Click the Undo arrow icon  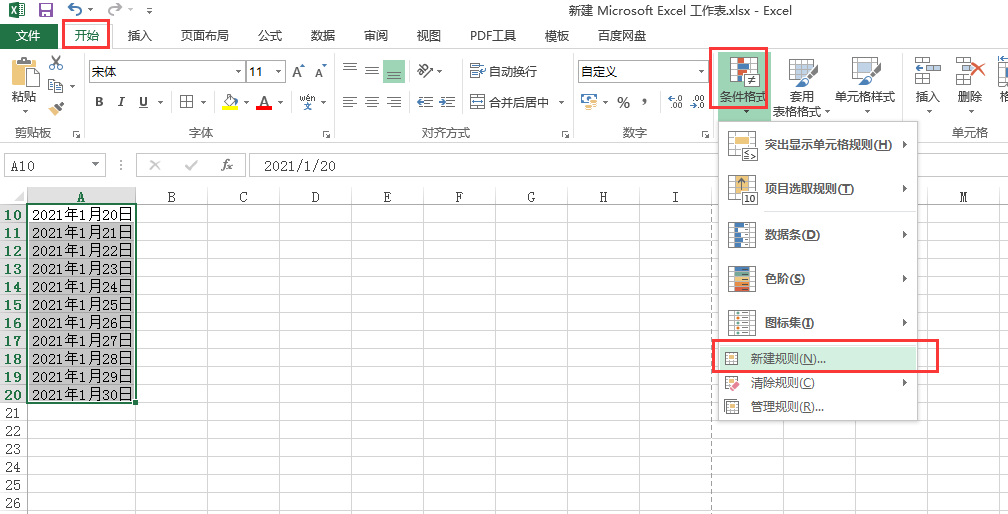tap(76, 10)
